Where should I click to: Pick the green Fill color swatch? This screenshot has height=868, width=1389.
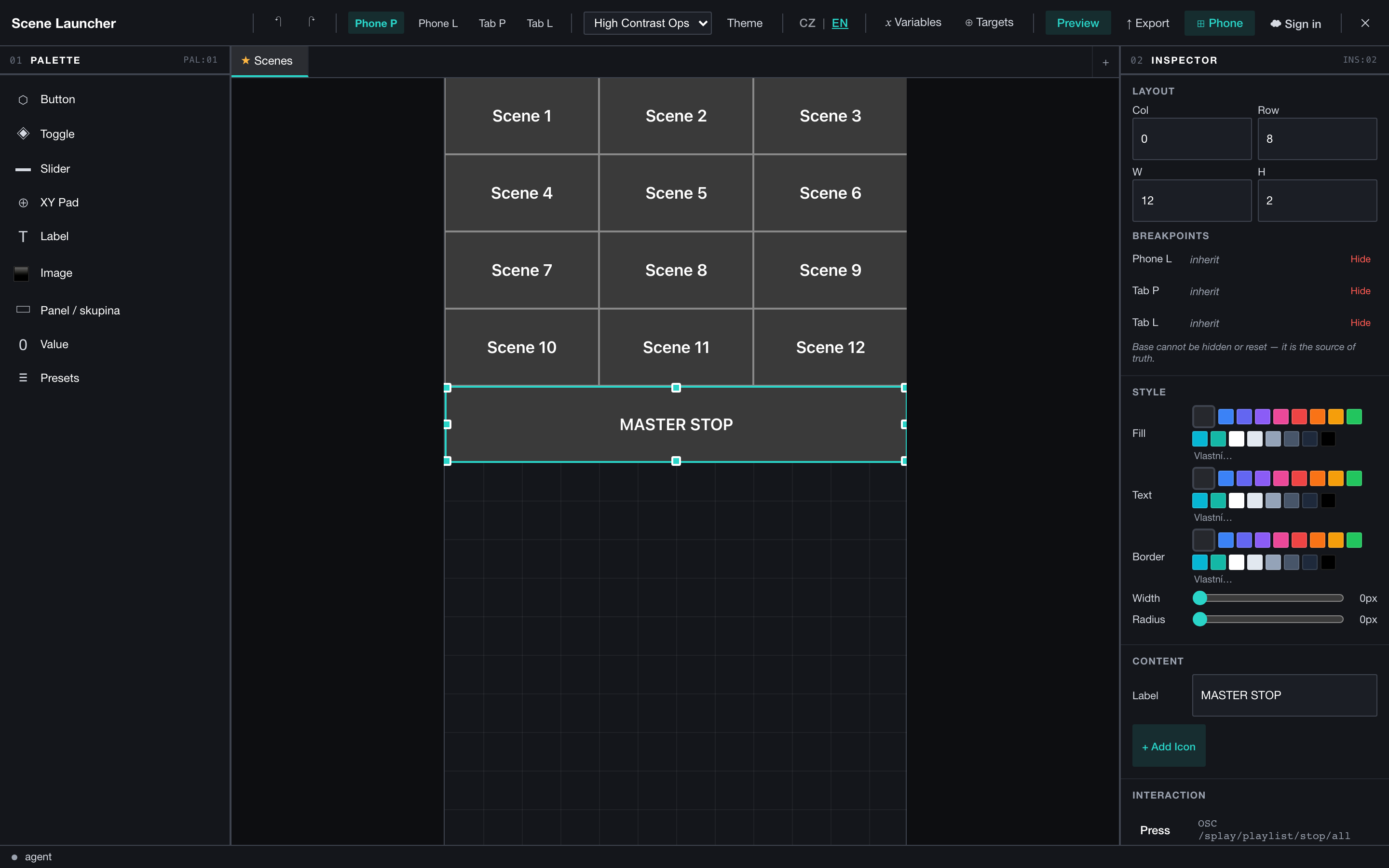(x=1354, y=417)
